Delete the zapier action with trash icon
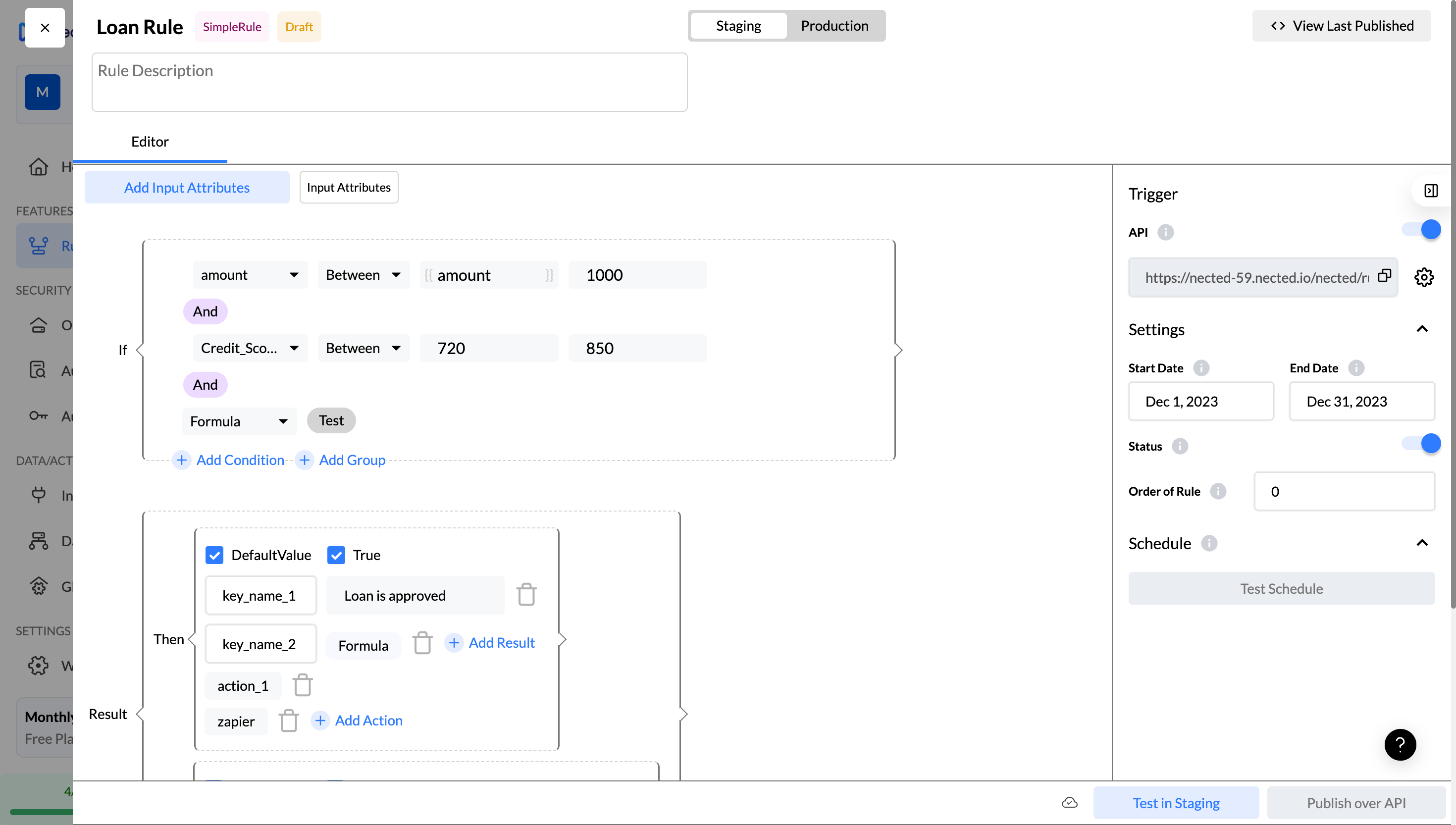The height and width of the screenshot is (825, 1456). pos(288,721)
